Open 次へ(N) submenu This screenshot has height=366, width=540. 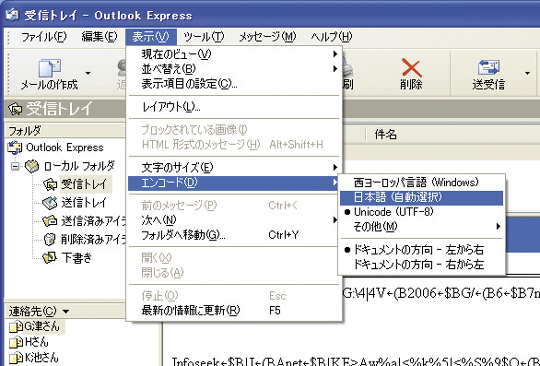(234, 220)
